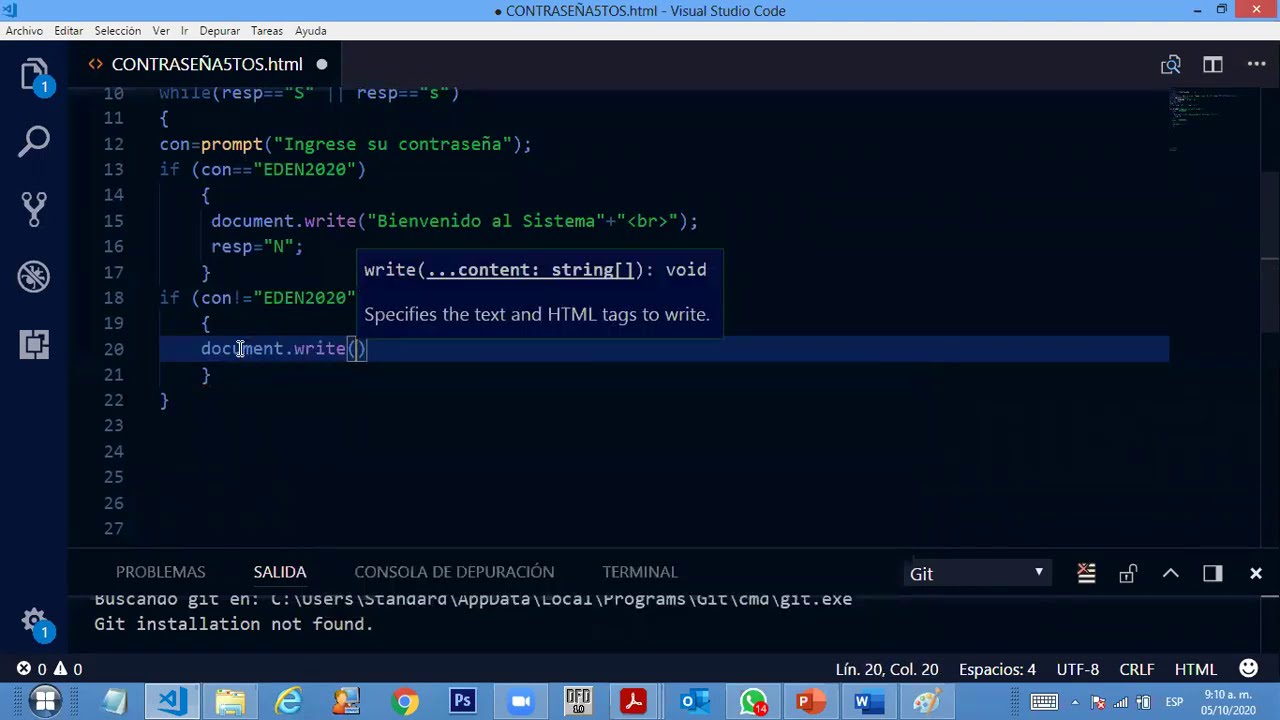The width and height of the screenshot is (1280, 720).
Task: Switch to the CONSOLA DE DEPURACIÓN tab
Action: coord(454,572)
